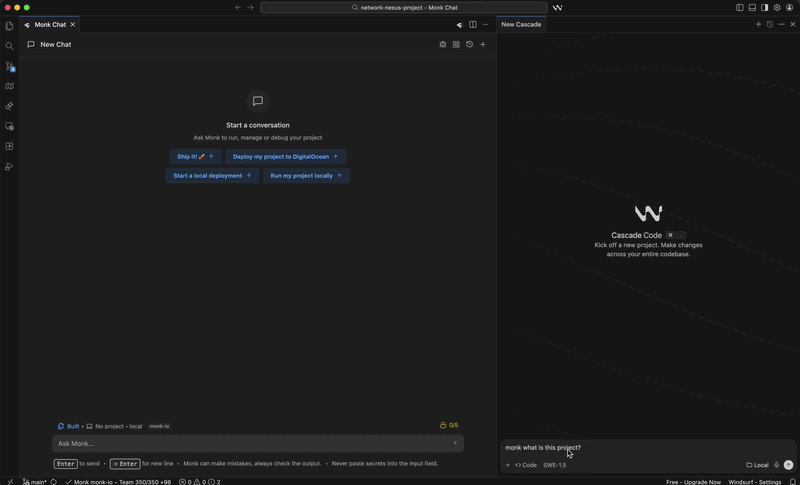Send the Monk message arrow in Ask Monk field

pyautogui.click(x=455, y=443)
